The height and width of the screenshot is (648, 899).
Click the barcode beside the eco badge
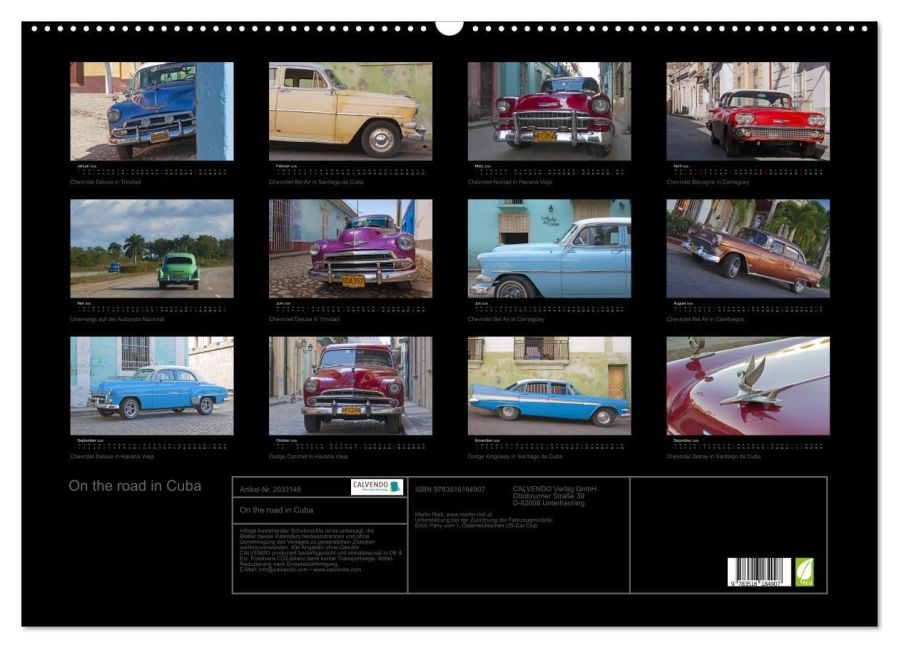pos(759,572)
